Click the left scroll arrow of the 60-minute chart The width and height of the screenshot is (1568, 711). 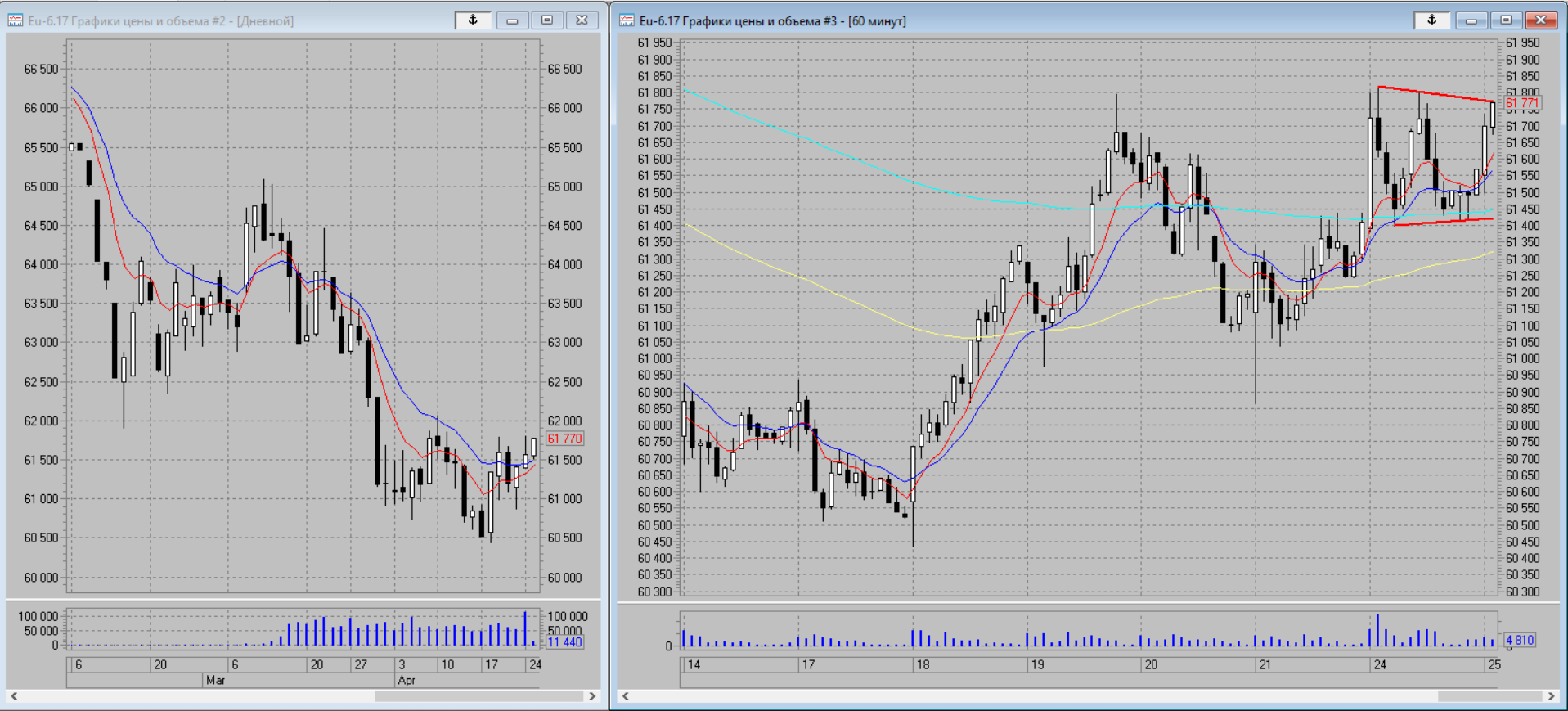[626, 696]
